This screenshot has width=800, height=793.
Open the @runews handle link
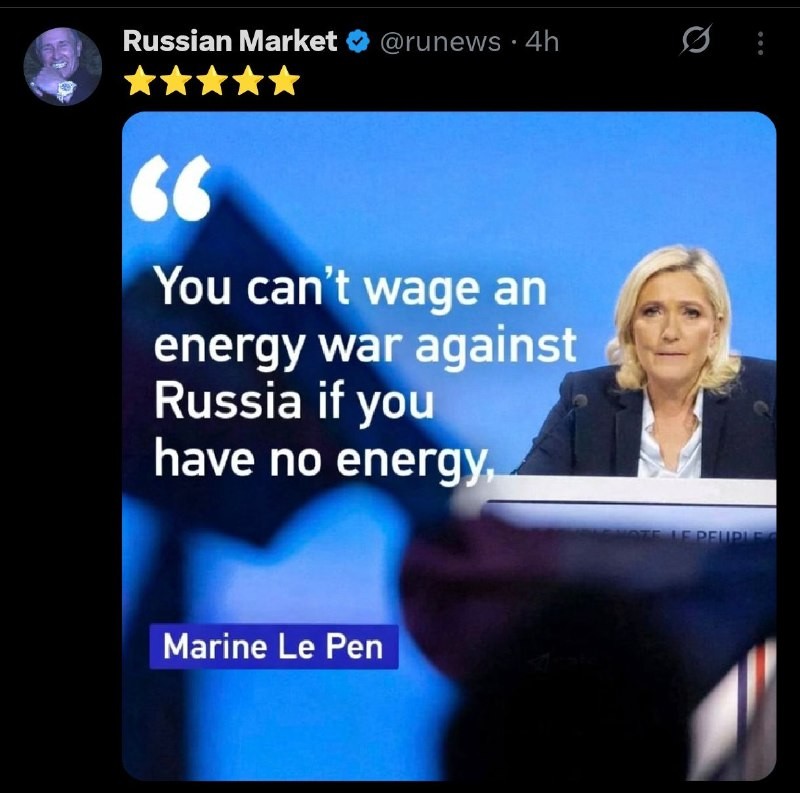click(x=441, y=42)
